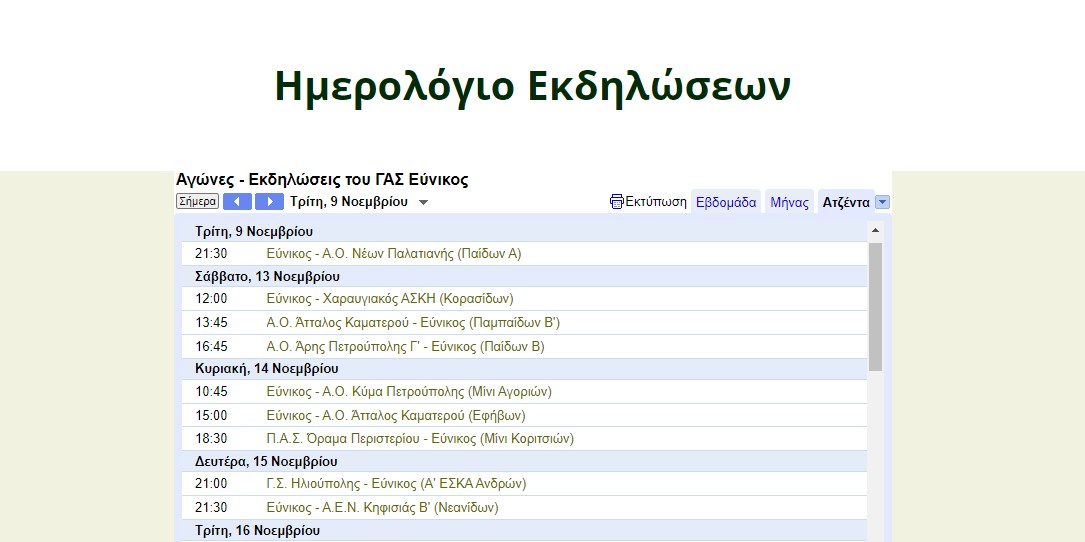Open event Εύνικος - Α.Ο. Νέων Παλατιανής

tap(393, 254)
